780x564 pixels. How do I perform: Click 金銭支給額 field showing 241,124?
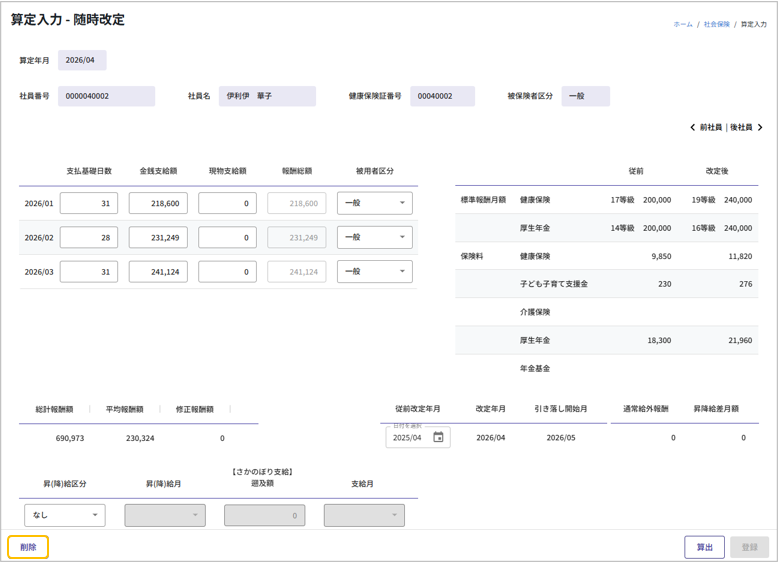click(158, 271)
